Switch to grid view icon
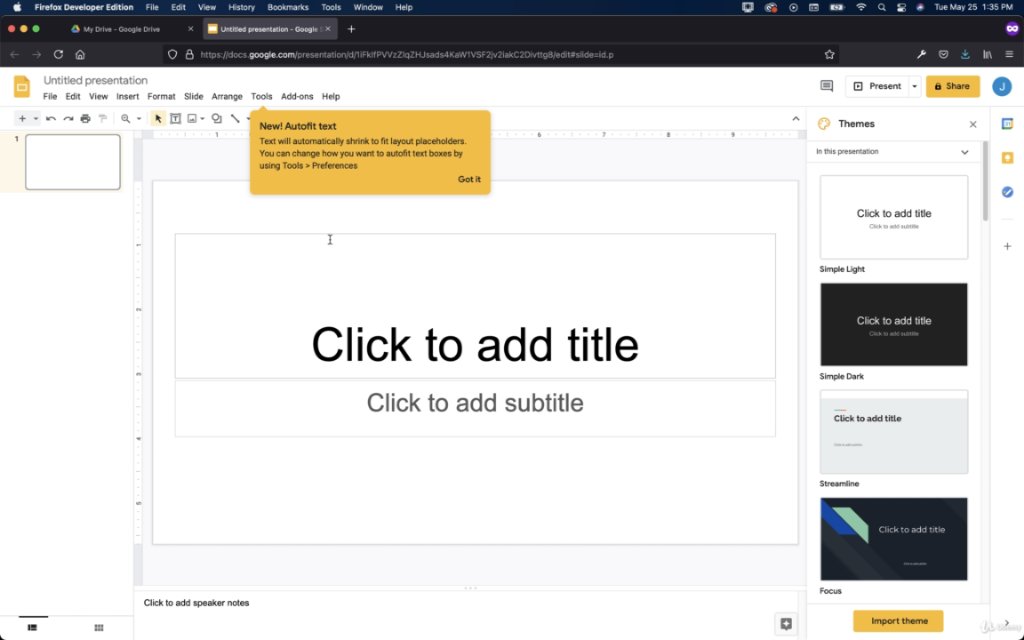The height and width of the screenshot is (640, 1024). point(99,628)
